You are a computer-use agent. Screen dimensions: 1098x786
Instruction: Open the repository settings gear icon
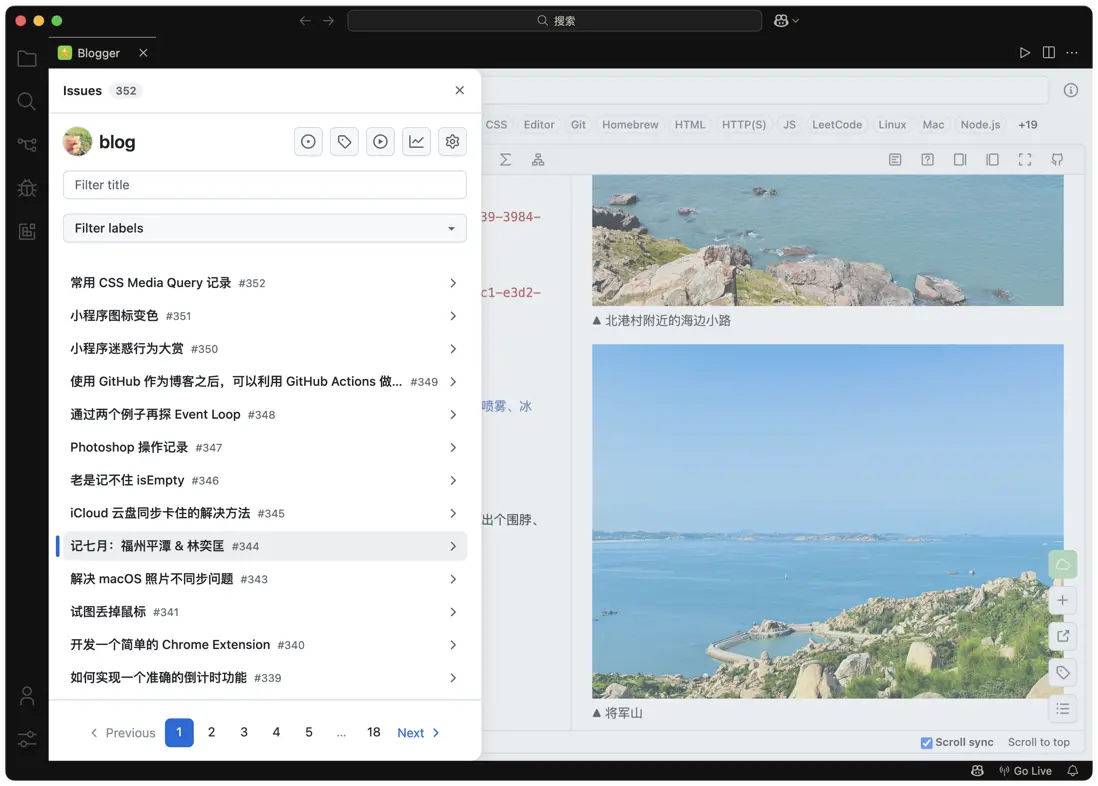coord(452,142)
